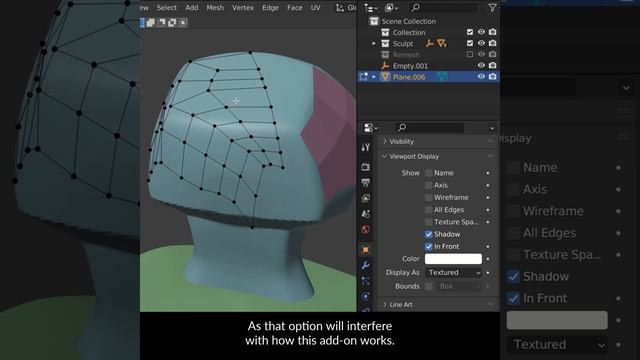This screenshot has height=360, width=640.
Task: Open the Mesh menu
Action: coord(215,8)
